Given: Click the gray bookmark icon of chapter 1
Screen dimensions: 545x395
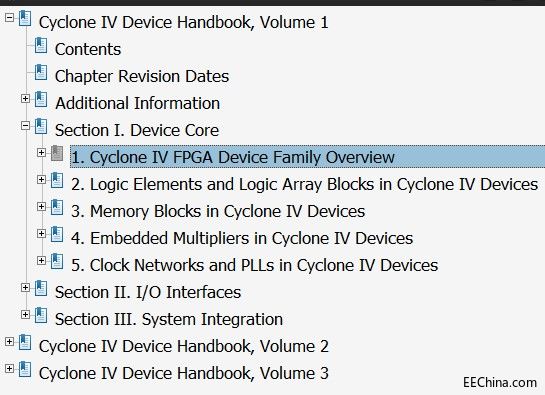Looking at the screenshot, I should 57,153.
